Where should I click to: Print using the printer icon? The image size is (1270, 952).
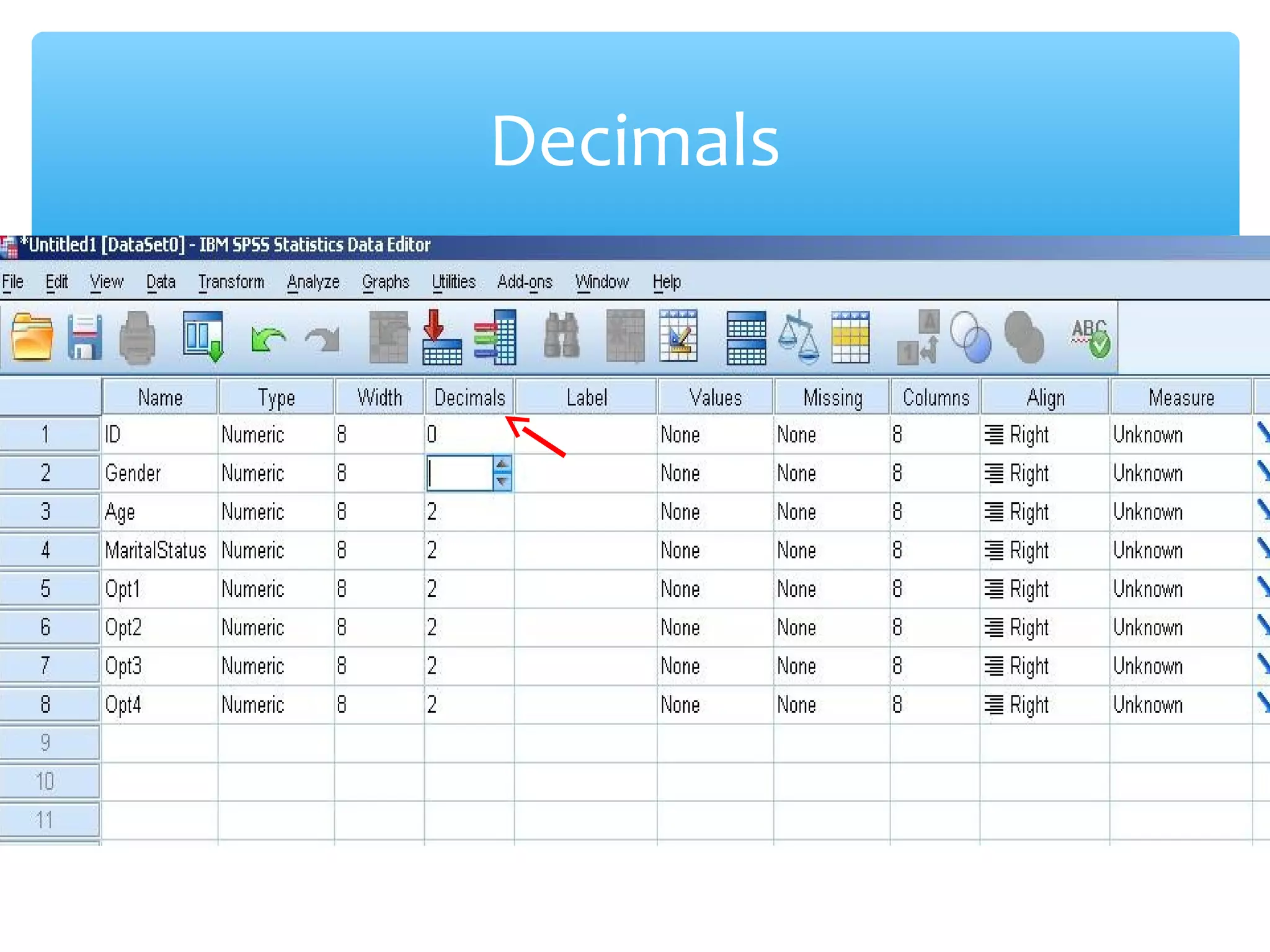click(137, 338)
